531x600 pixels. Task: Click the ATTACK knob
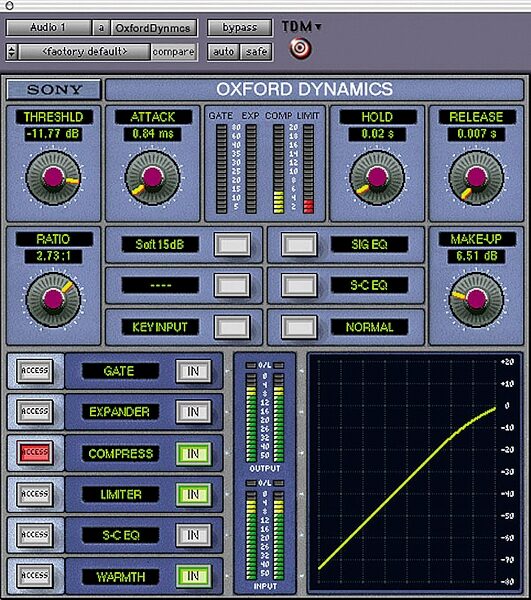[153, 178]
